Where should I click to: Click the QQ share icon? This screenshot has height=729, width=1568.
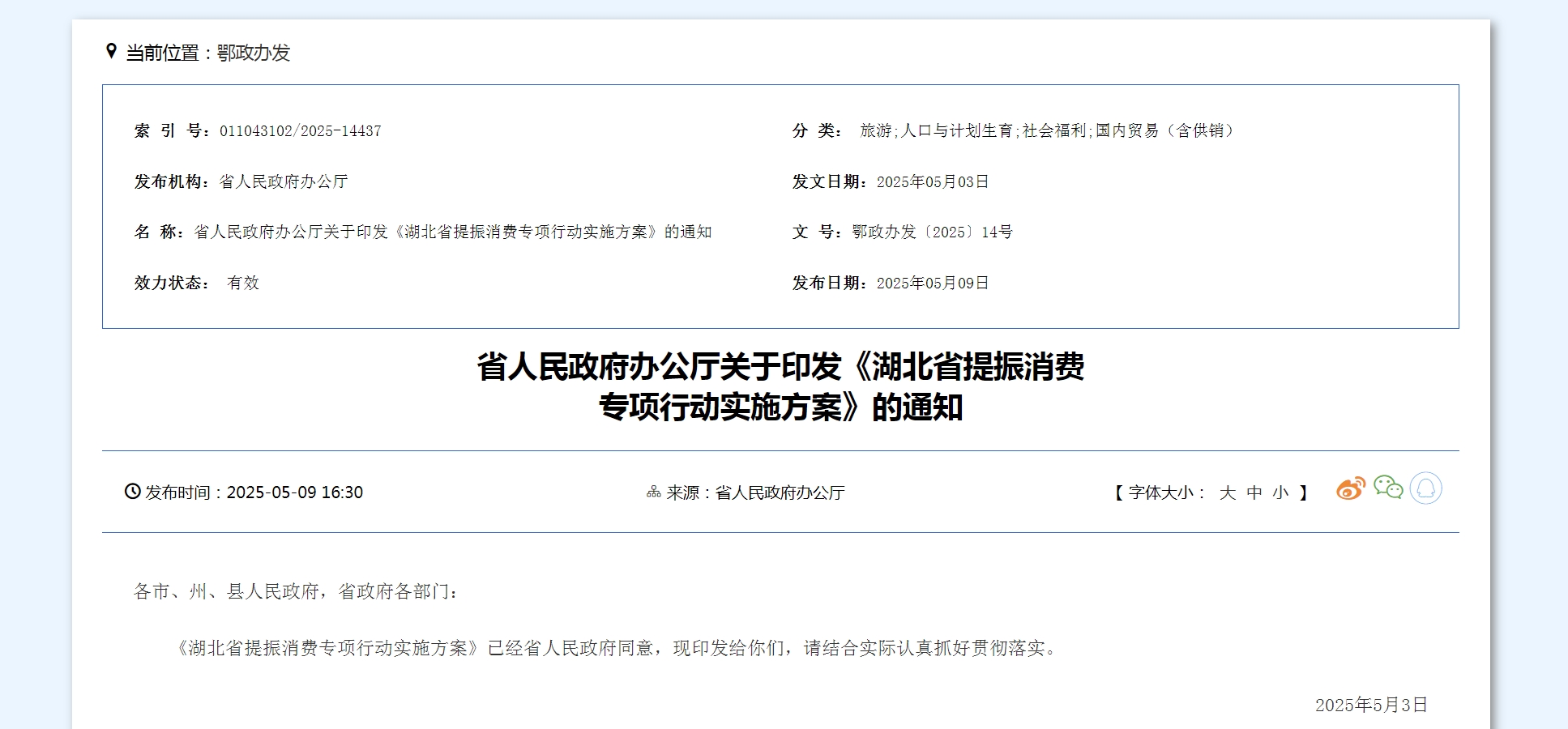point(1425,488)
